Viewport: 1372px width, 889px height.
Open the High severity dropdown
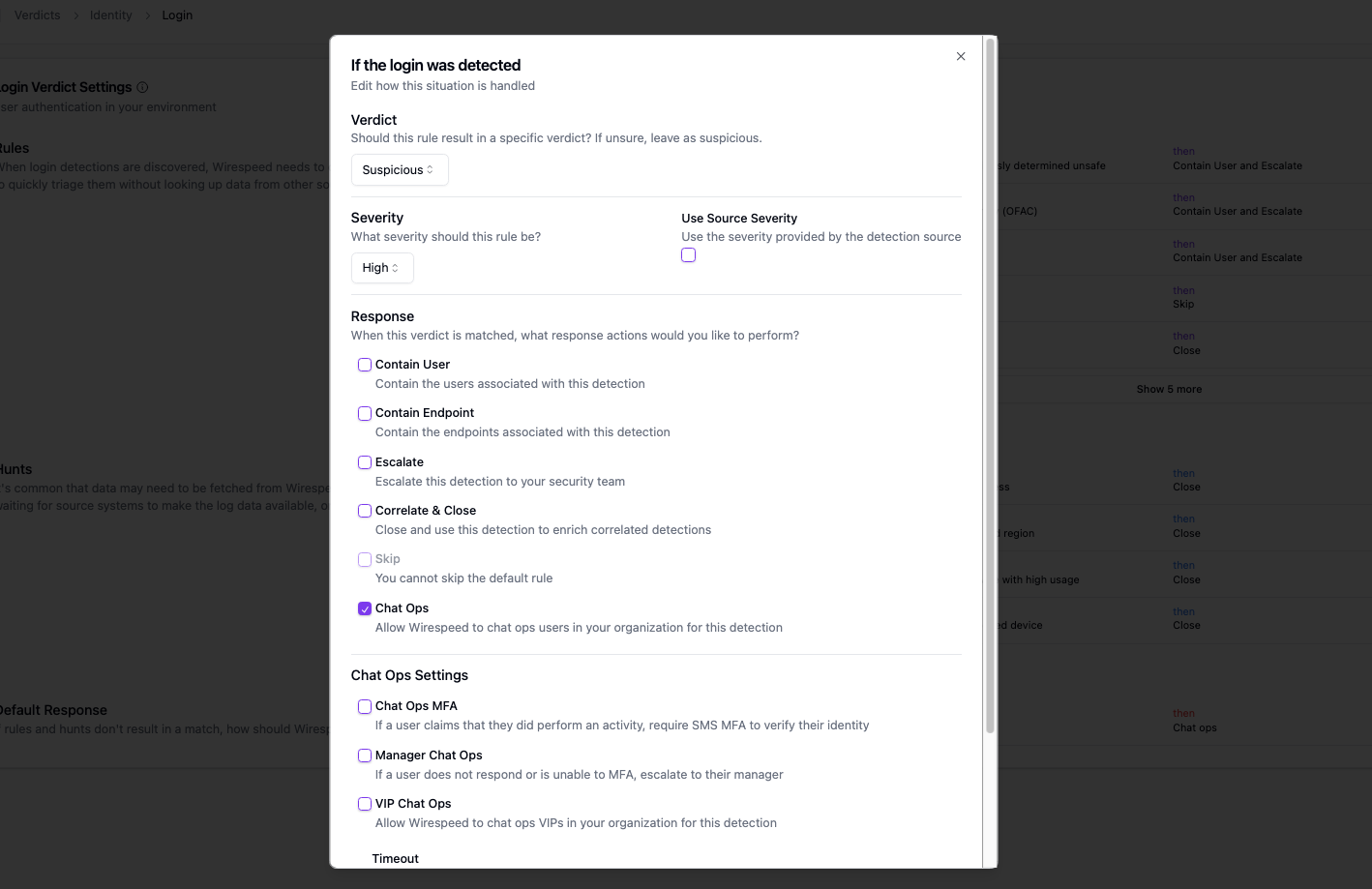pyautogui.click(x=381, y=268)
